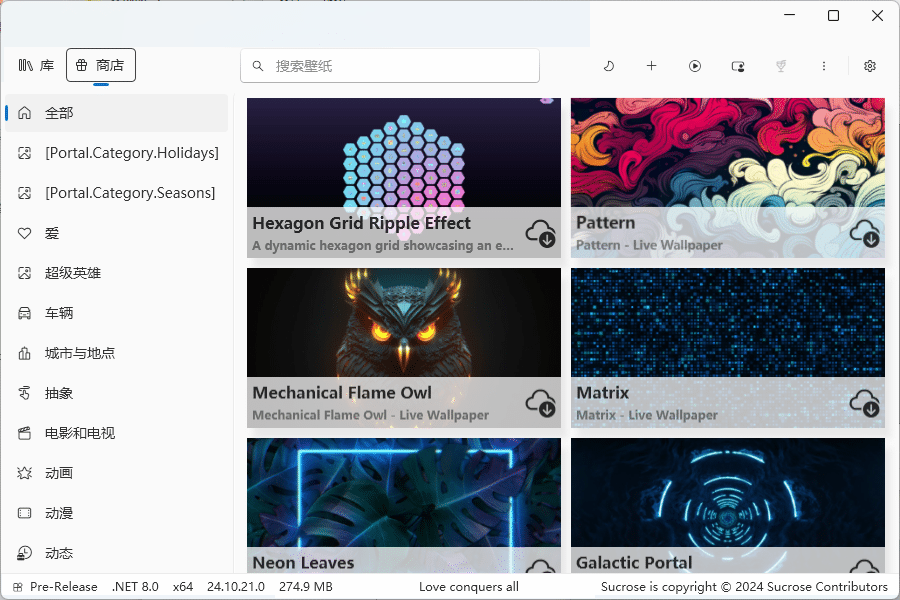Click the Galactic Portal title text
Image resolution: width=900 pixels, height=600 pixels.
click(634, 563)
